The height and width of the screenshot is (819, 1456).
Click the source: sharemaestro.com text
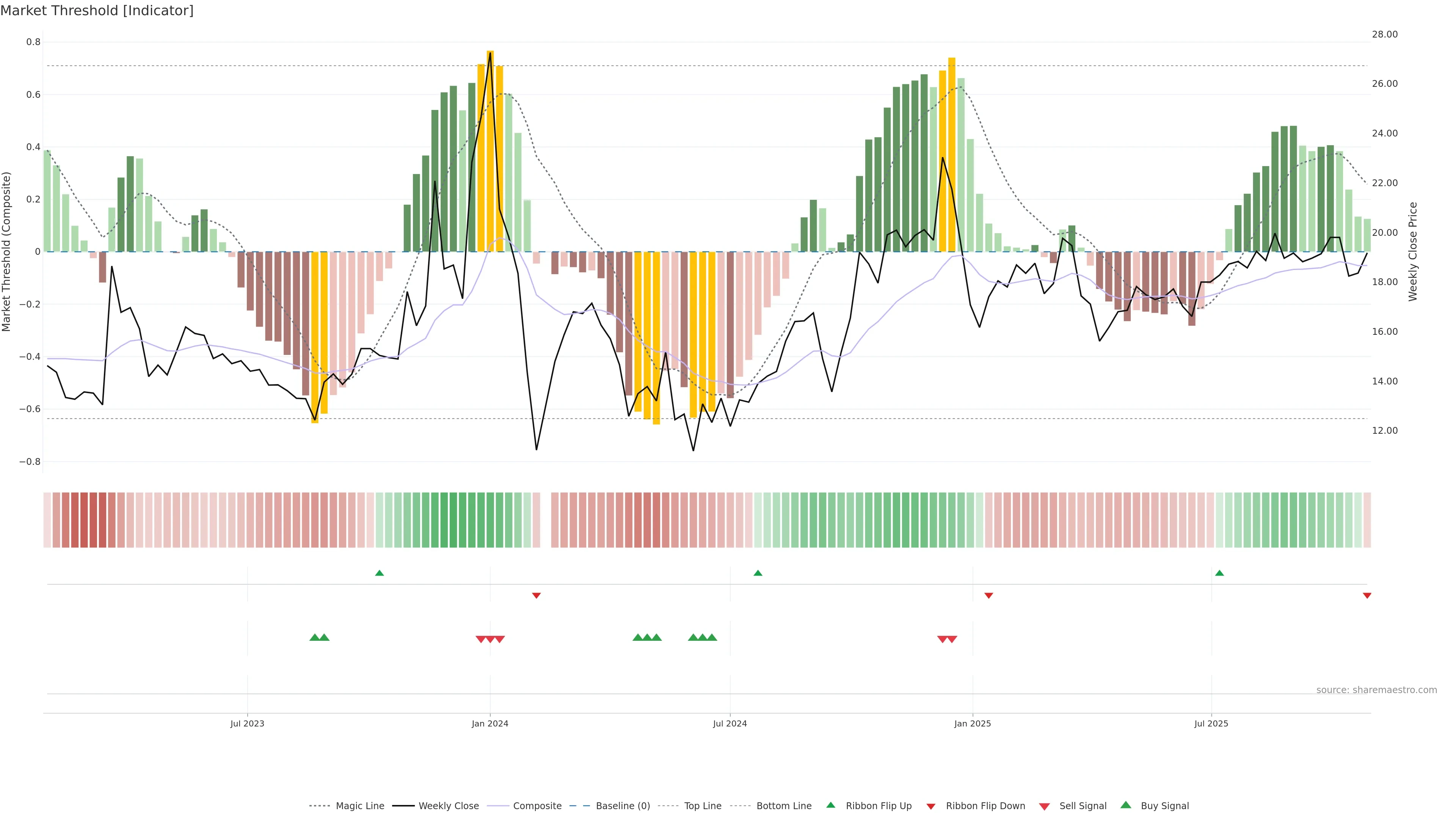[1376, 690]
